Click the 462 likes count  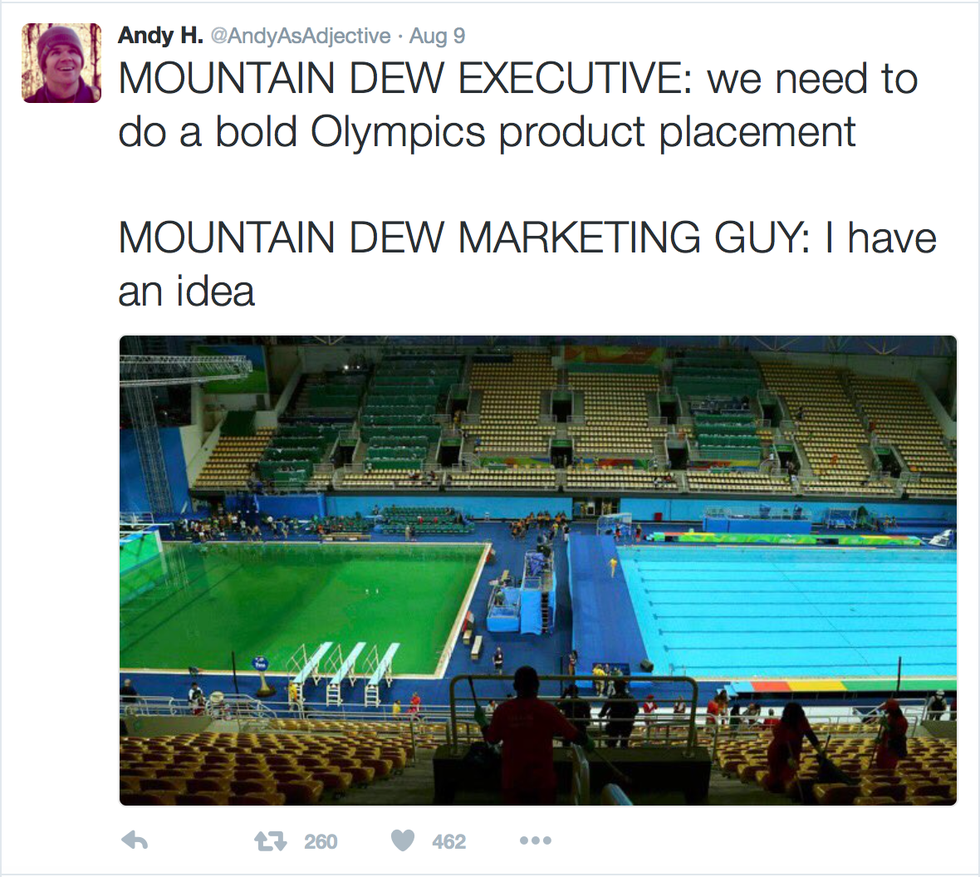449,842
